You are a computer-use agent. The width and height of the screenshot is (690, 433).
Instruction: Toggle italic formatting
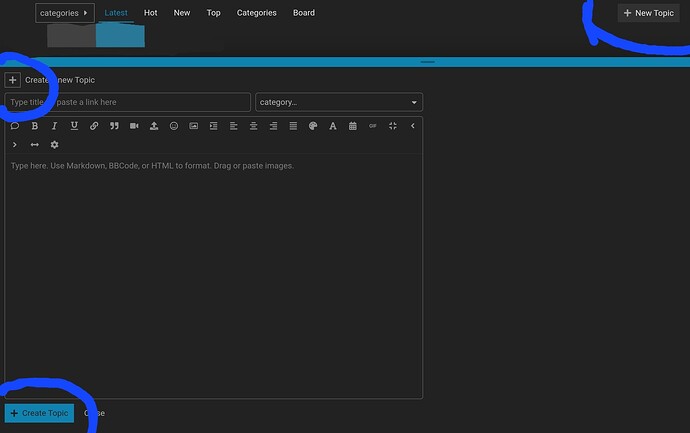(55, 126)
